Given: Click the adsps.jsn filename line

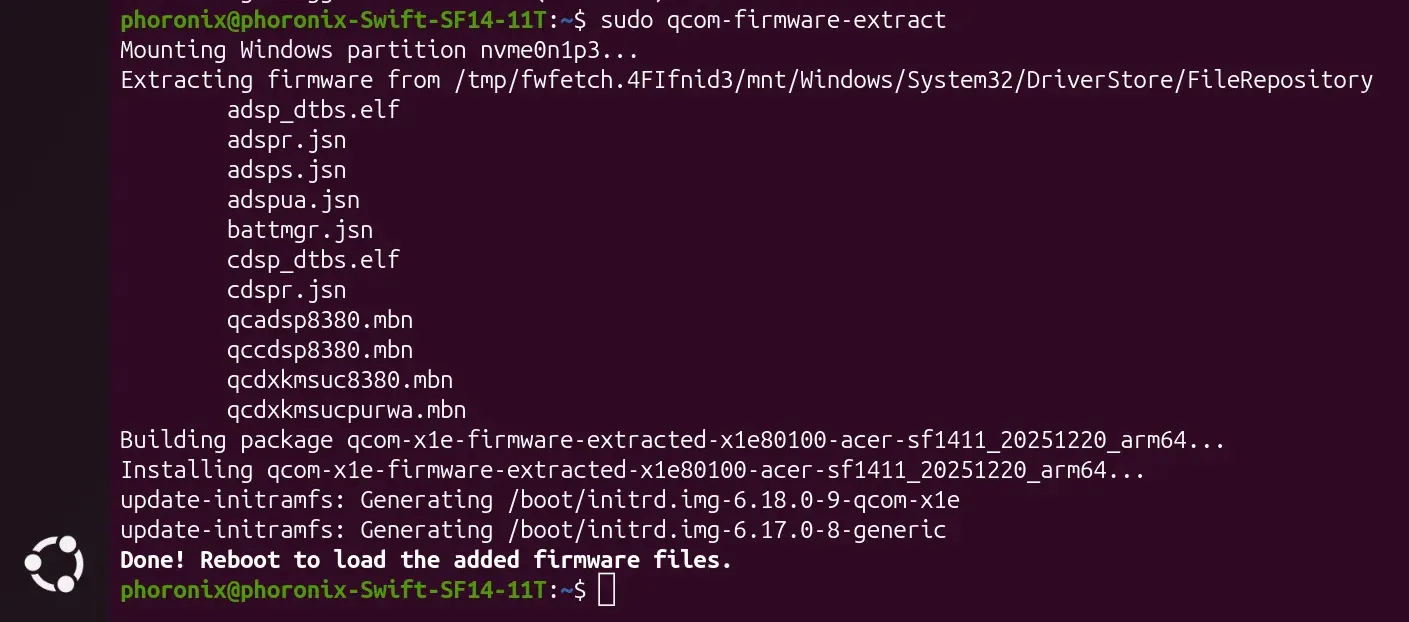Looking at the screenshot, I should coord(286,170).
